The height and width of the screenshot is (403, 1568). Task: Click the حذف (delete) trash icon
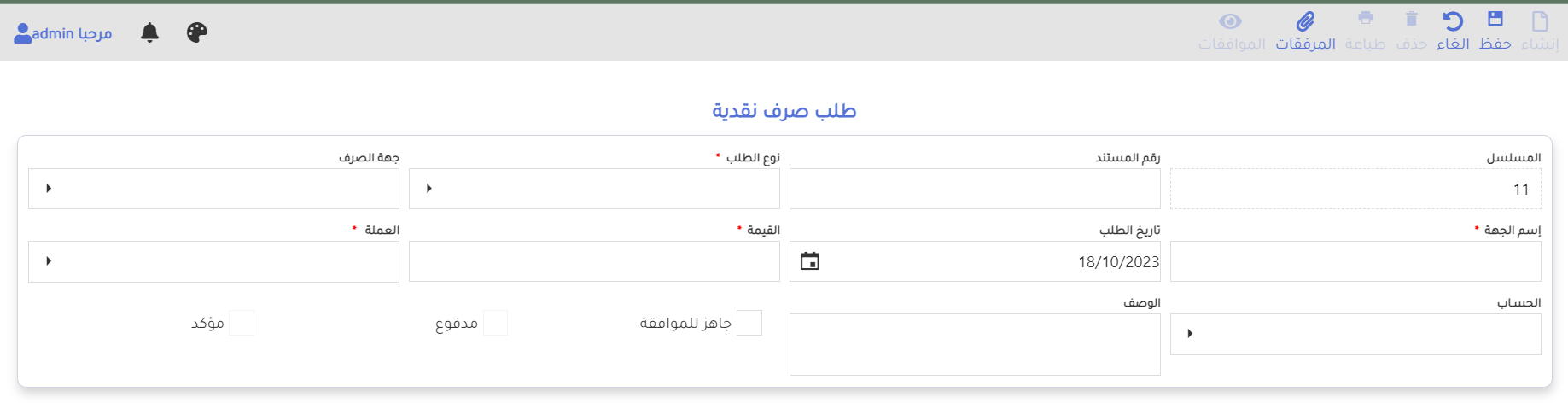(1411, 19)
